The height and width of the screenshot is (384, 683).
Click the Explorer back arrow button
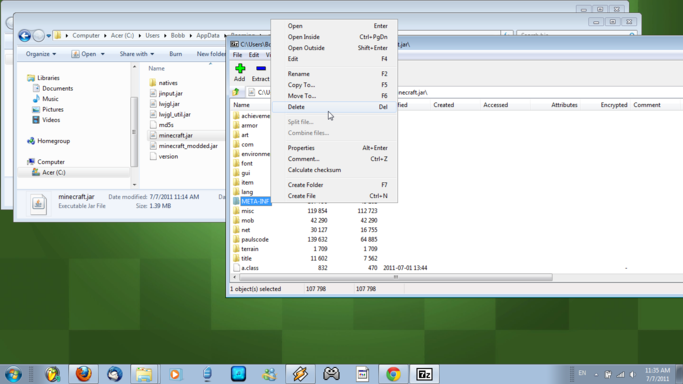tap(24, 36)
